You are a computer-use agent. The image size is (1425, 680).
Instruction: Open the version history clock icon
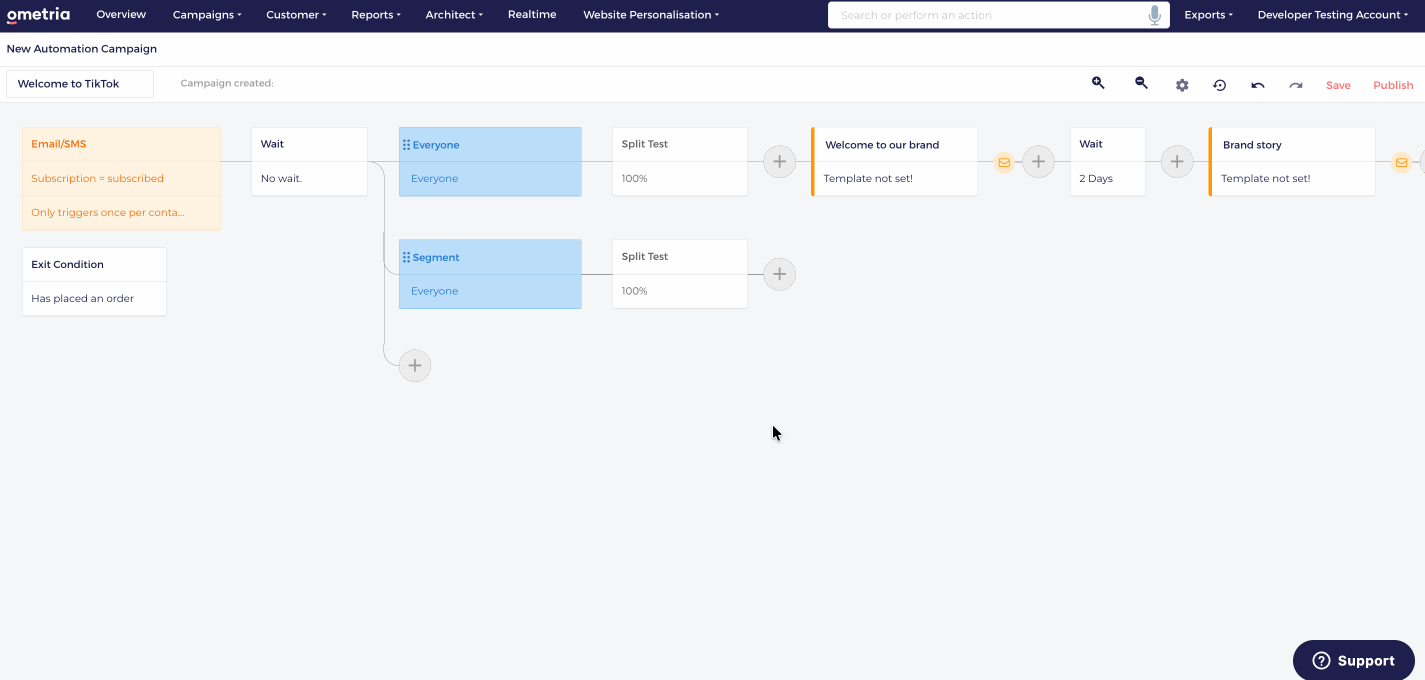(x=1220, y=85)
